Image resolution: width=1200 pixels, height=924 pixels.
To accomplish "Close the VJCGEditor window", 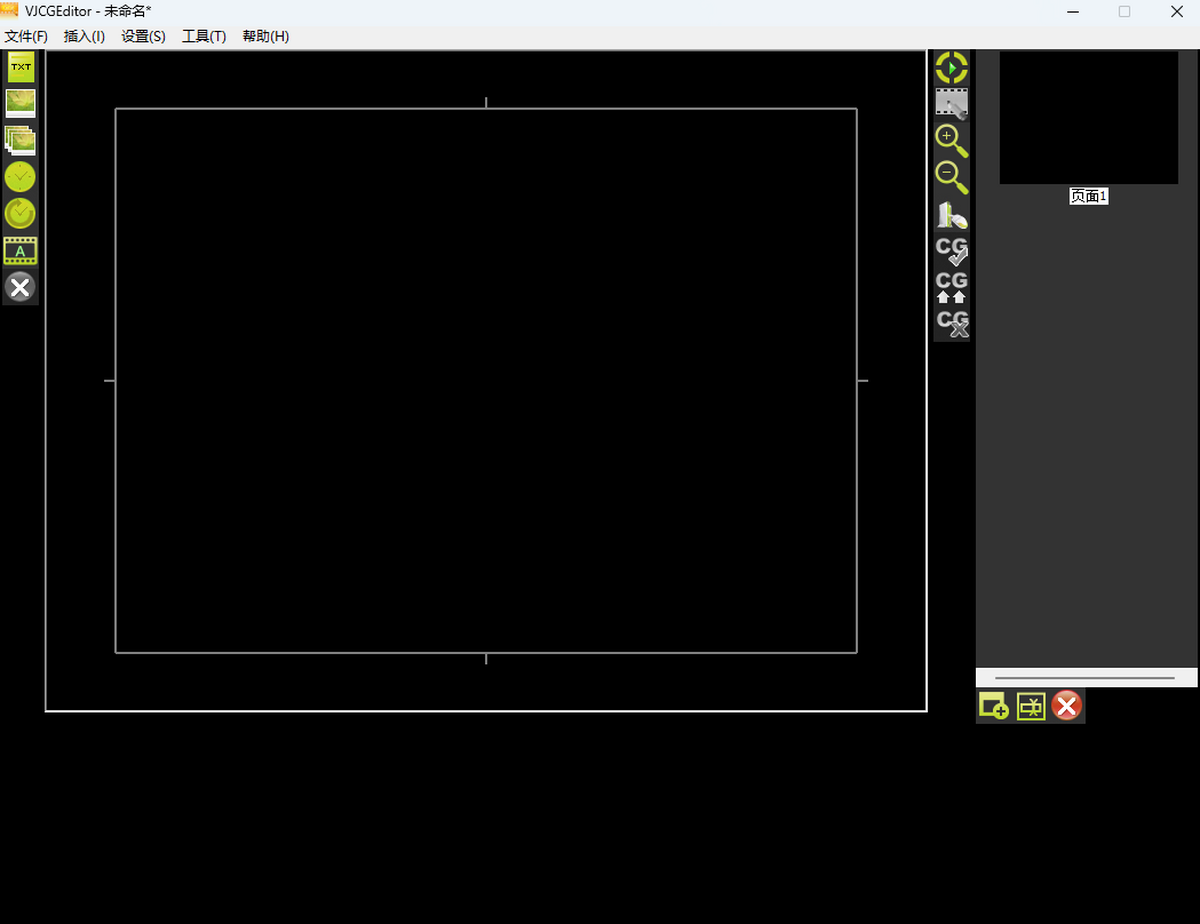I will tap(1177, 12).
